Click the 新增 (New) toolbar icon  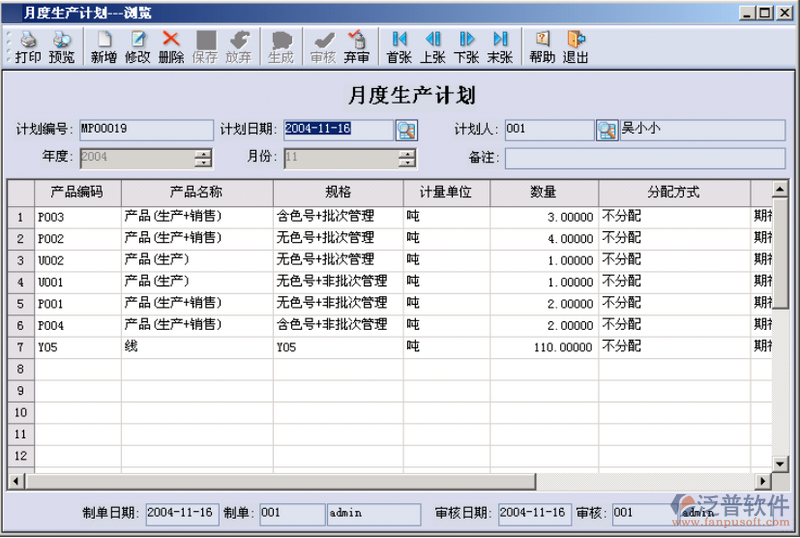point(104,47)
